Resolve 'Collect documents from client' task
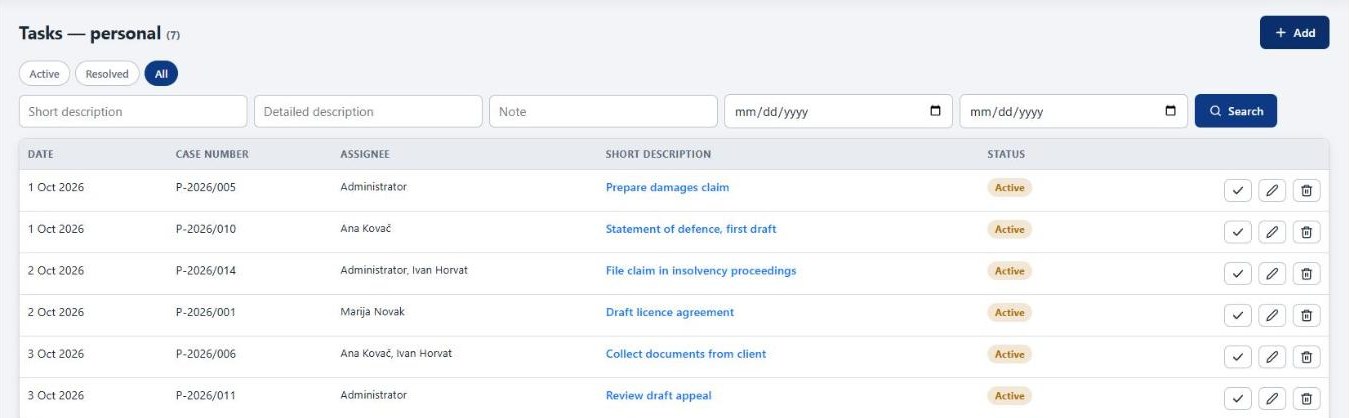Image resolution: width=1349 pixels, height=418 pixels. coord(1238,357)
